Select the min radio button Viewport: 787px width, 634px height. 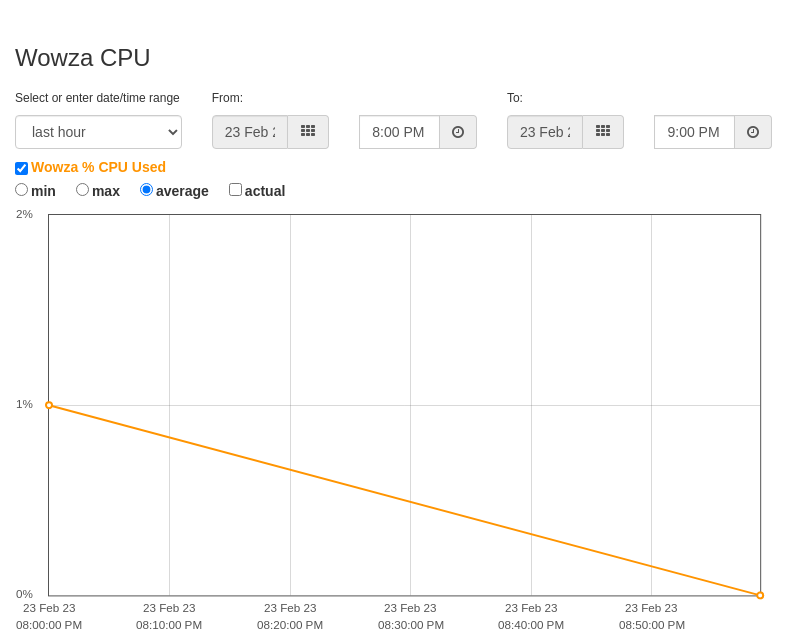click(22, 190)
